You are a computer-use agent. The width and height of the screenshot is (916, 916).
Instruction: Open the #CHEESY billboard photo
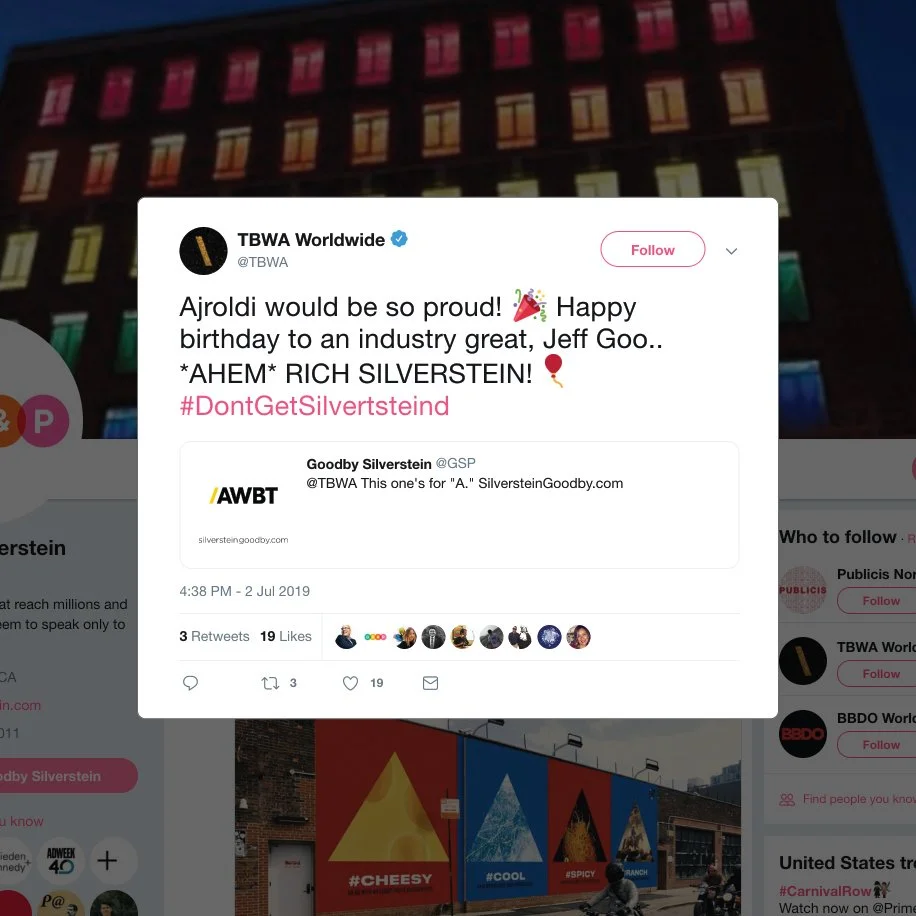pyautogui.click(x=488, y=817)
